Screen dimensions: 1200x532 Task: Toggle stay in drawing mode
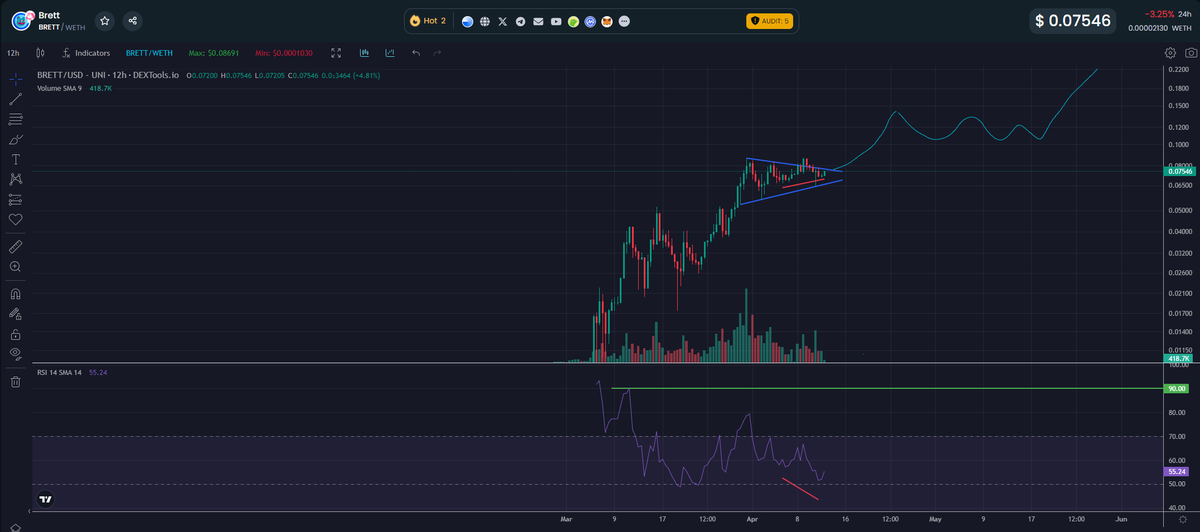point(15,314)
